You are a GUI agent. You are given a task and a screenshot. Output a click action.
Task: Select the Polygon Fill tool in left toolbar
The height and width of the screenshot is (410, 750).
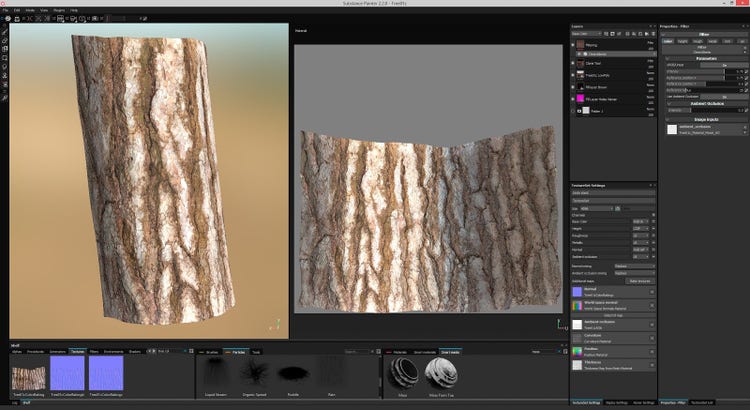(x=5, y=57)
